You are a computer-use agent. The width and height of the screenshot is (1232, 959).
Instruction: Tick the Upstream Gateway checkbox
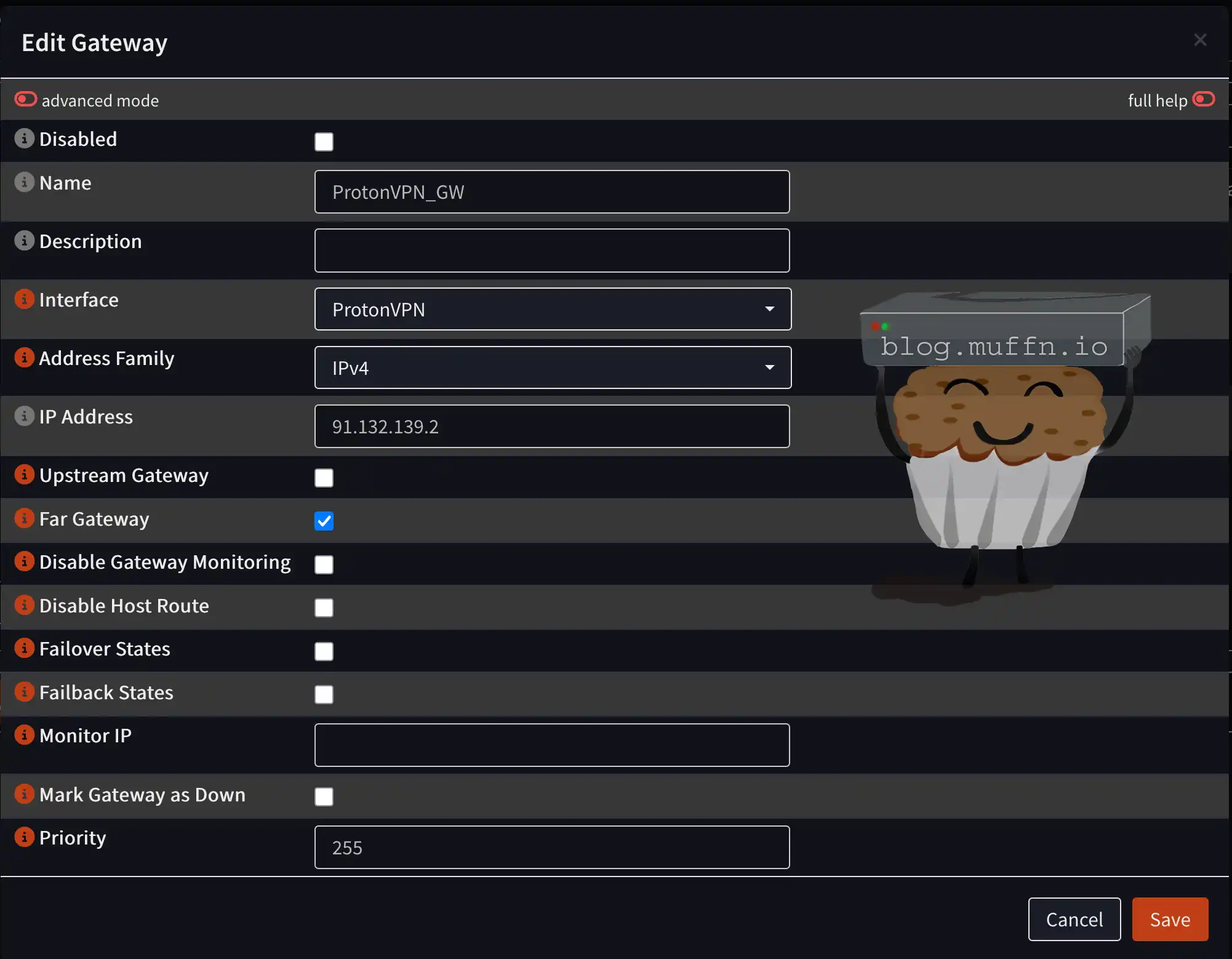click(324, 478)
